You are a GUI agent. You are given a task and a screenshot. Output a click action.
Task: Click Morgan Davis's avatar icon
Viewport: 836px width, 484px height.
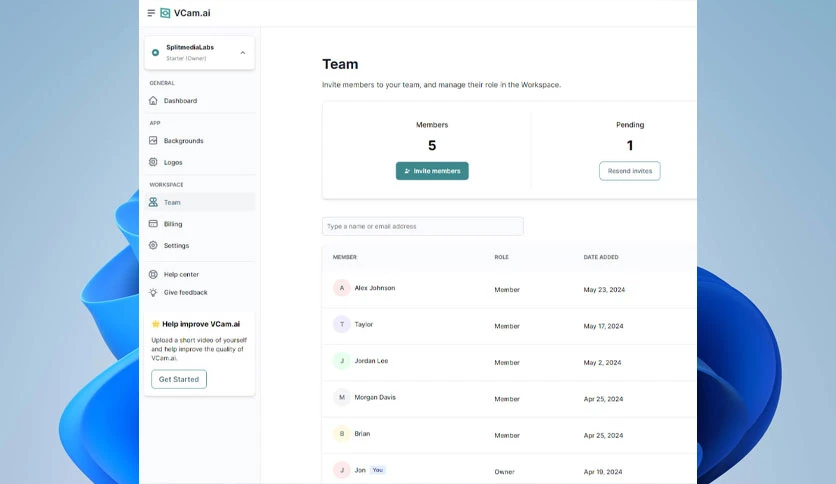342,397
